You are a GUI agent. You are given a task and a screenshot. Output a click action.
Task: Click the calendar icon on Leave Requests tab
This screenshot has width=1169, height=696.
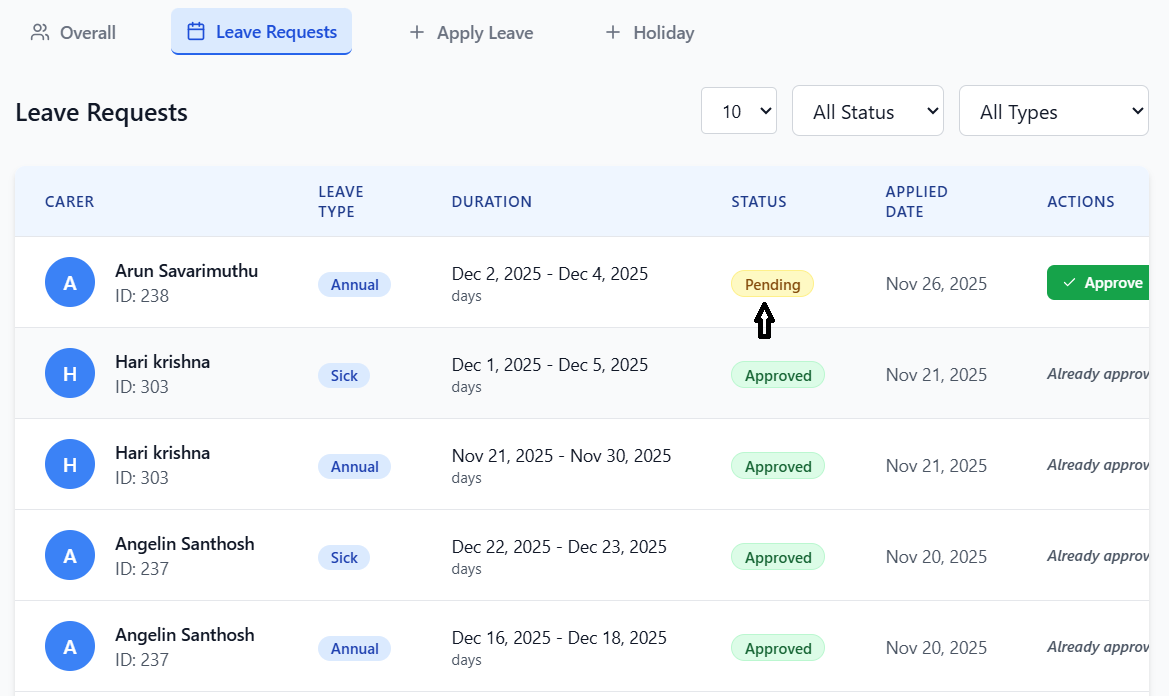coord(196,32)
